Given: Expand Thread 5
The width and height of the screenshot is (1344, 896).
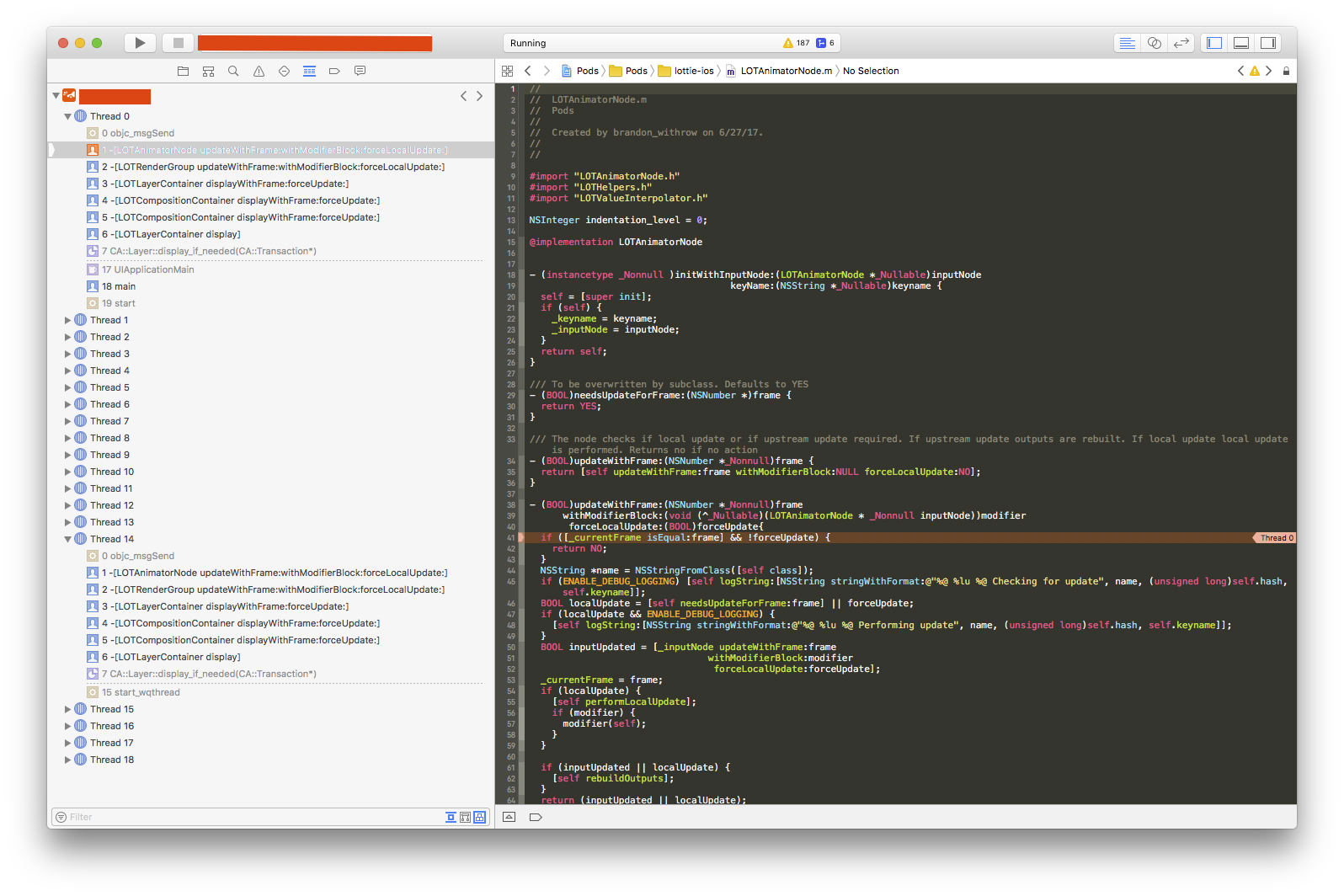Looking at the screenshot, I should coord(68,387).
